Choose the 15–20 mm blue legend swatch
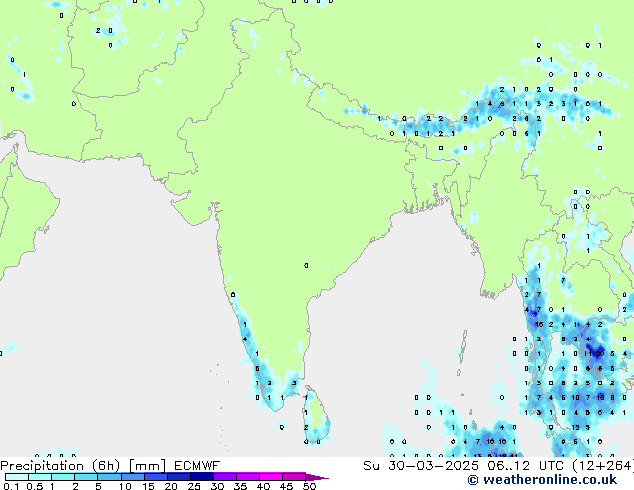Image resolution: width=634 pixels, height=490 pixels. tap(155, 477)
